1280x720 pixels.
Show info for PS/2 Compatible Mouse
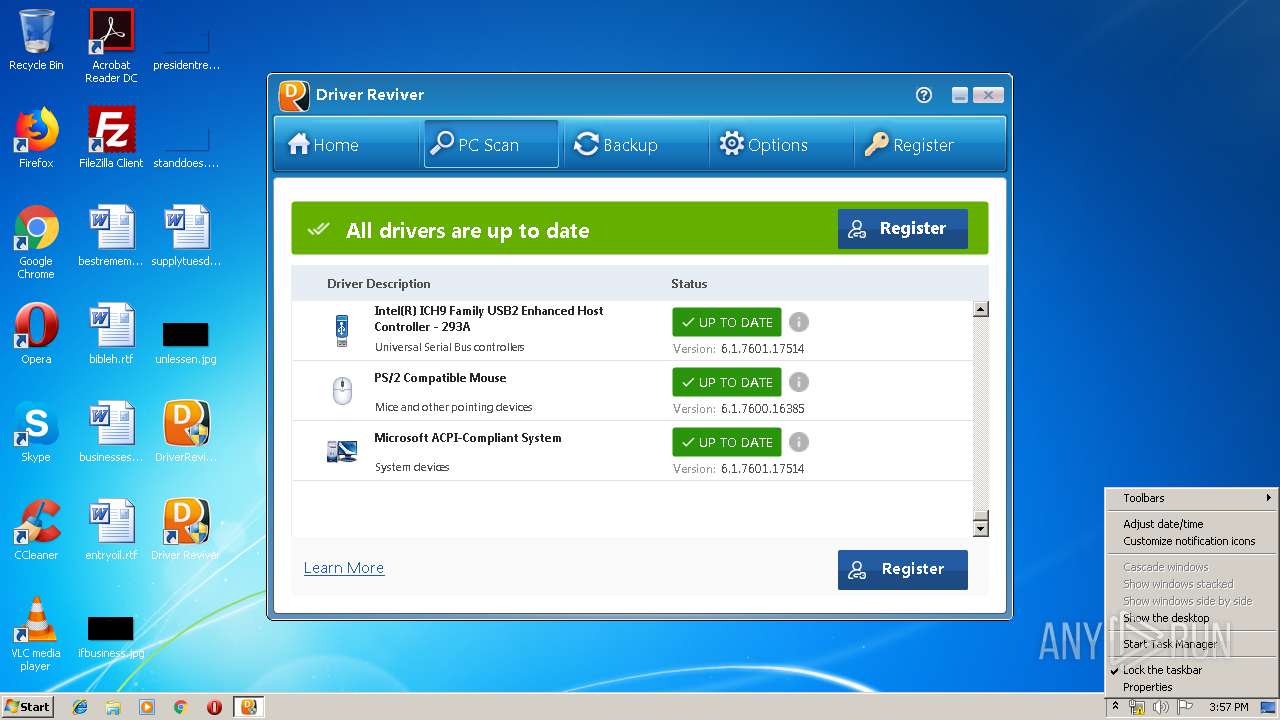click(799, 382)
